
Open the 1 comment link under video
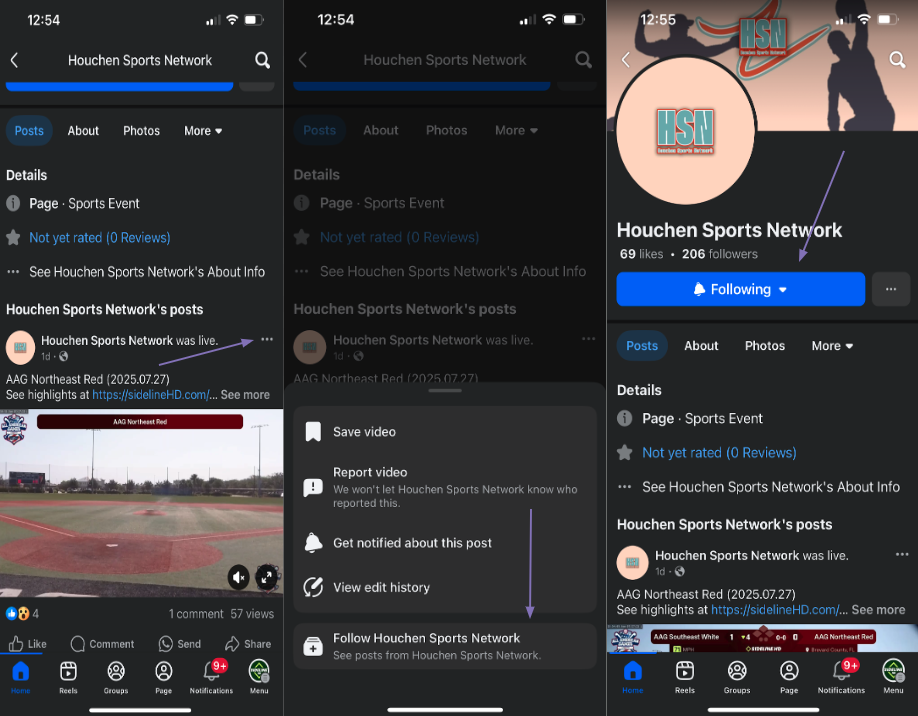(196, 614)
